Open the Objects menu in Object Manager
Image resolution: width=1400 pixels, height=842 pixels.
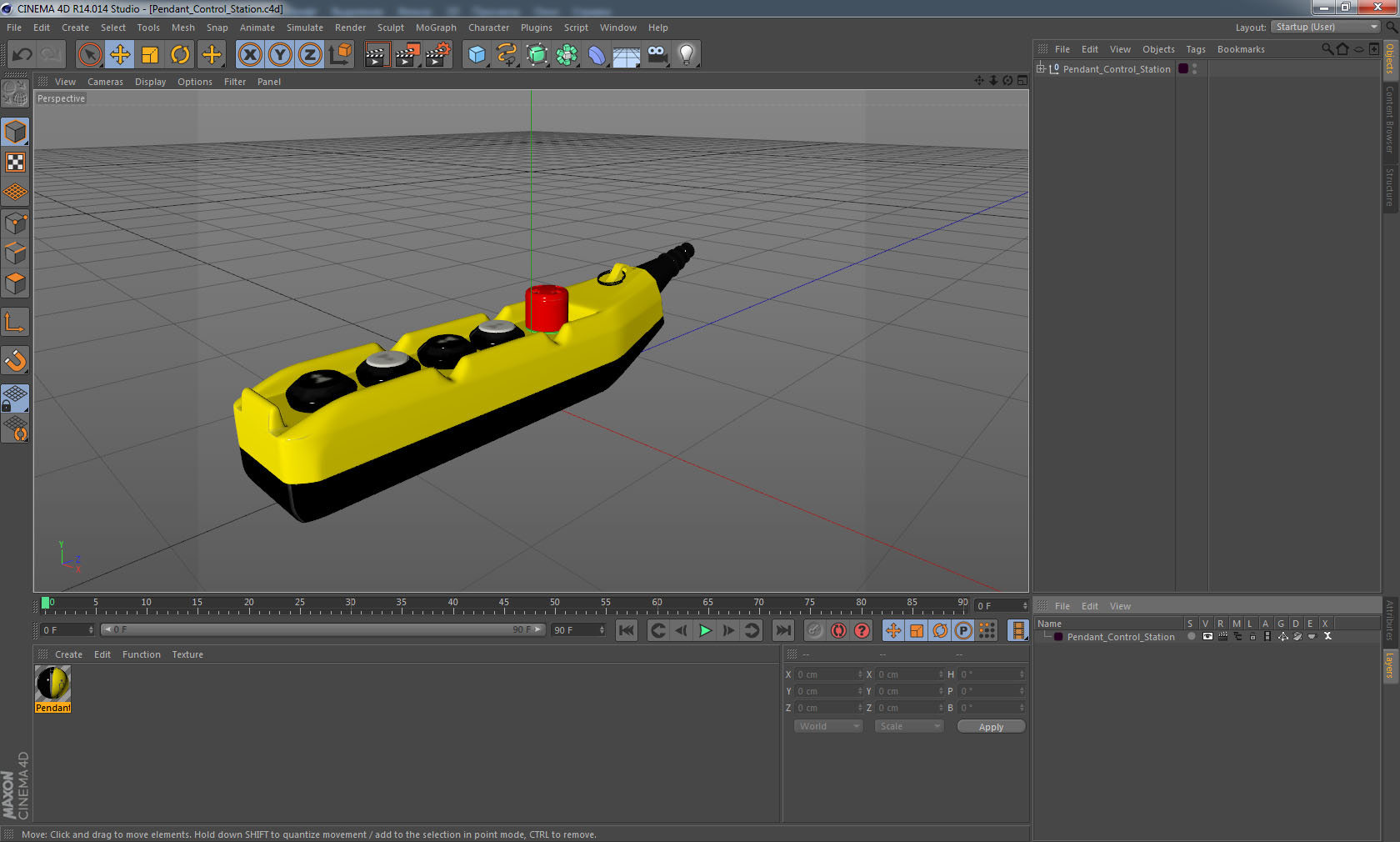pyautogui.click(x=1158, y=49)
